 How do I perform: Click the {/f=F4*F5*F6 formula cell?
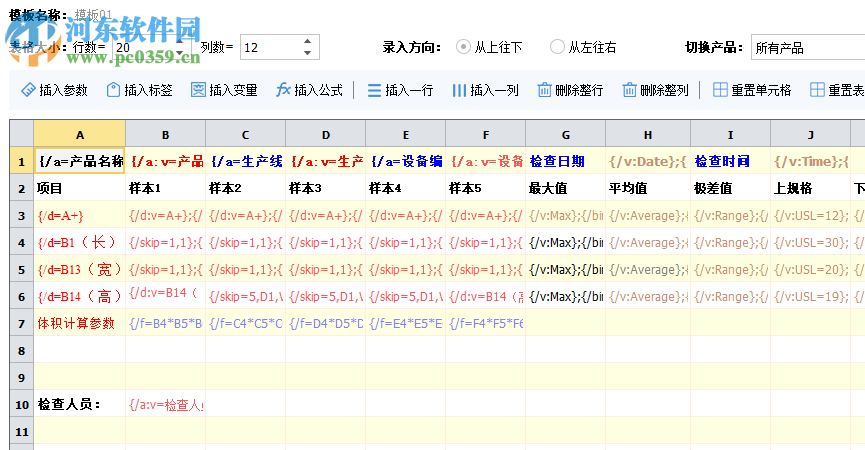pos(485,323)
